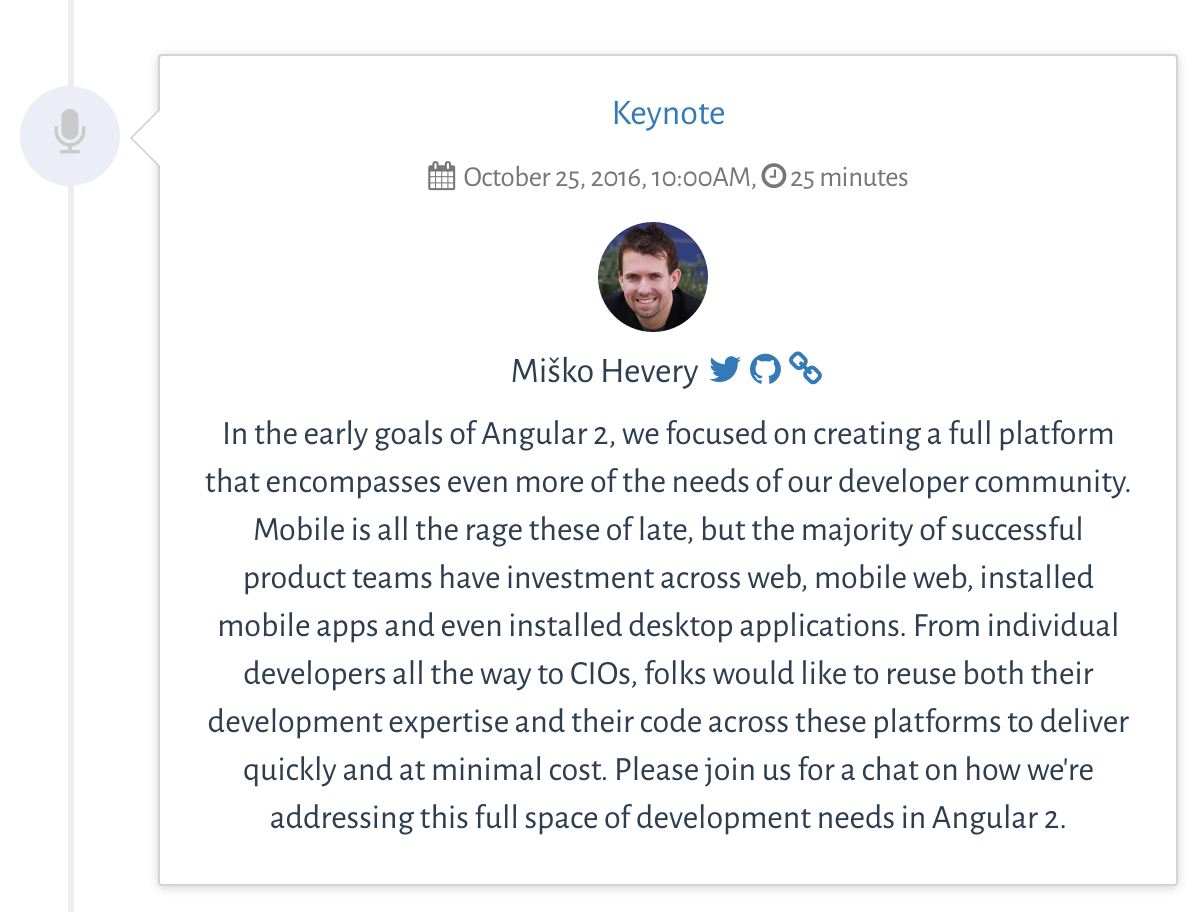The image size is (1200, 912).
Task: Open Miško Hevery's GitHub profile icon
Action: pos(765,369)
